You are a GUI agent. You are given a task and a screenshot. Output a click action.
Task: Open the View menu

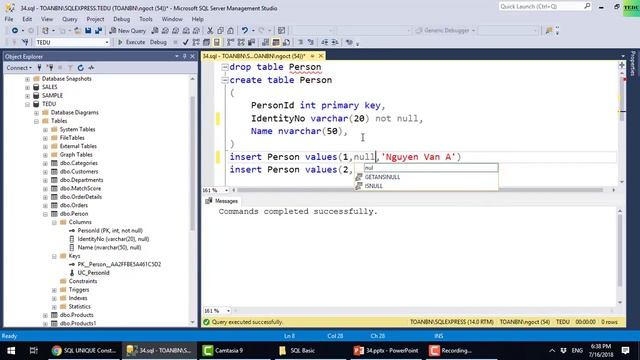[47, 19]
